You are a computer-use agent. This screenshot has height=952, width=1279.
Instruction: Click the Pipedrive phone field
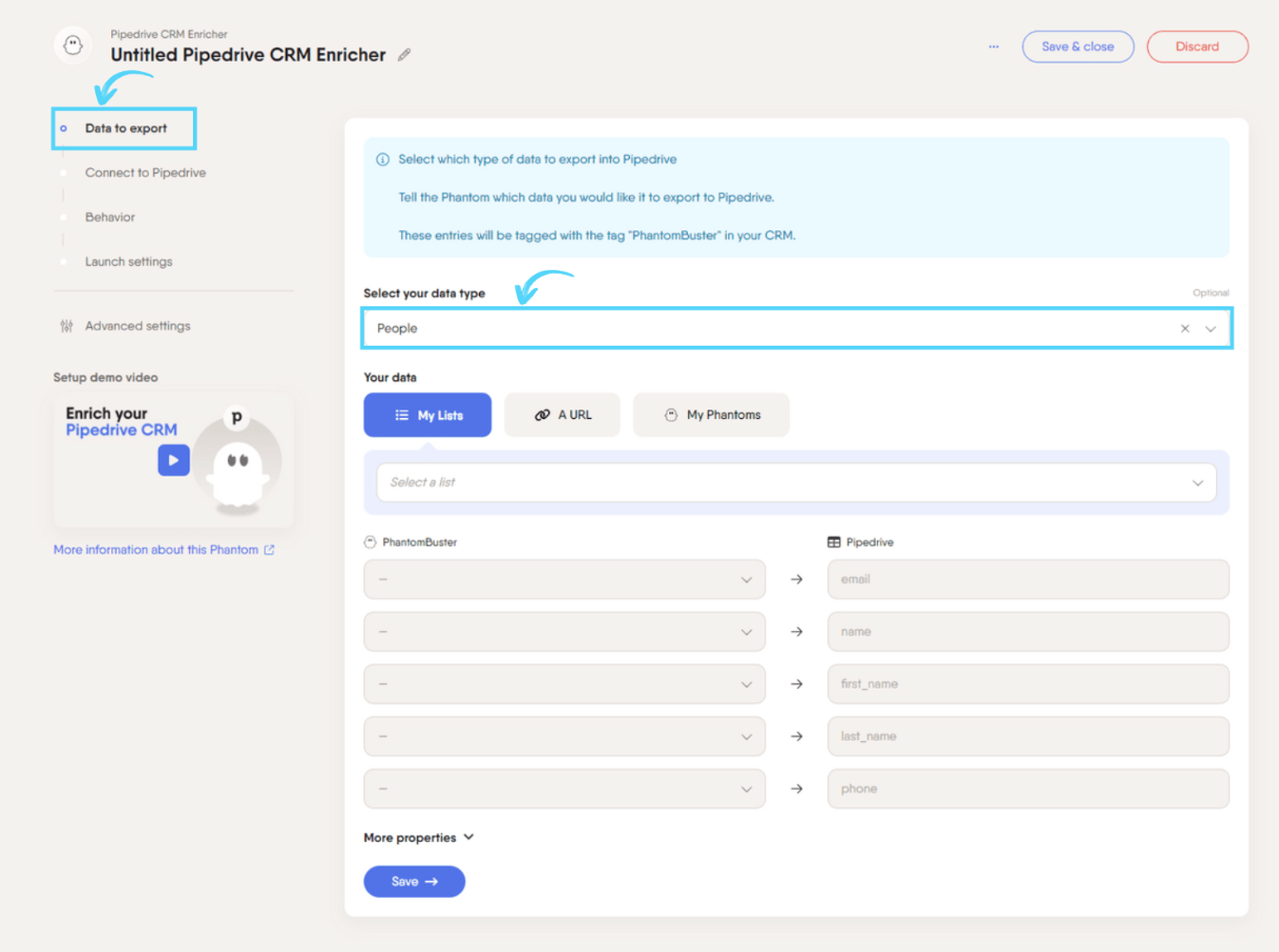[x=1028, y=789]
